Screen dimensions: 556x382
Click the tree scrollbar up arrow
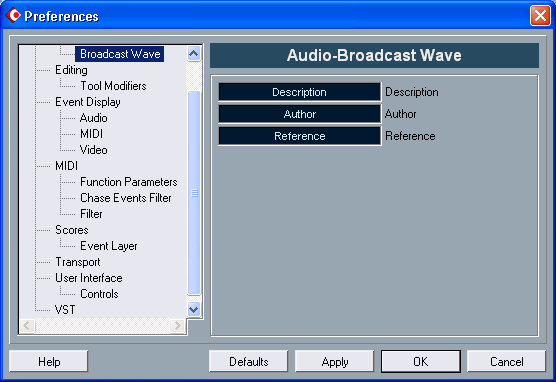194,54
